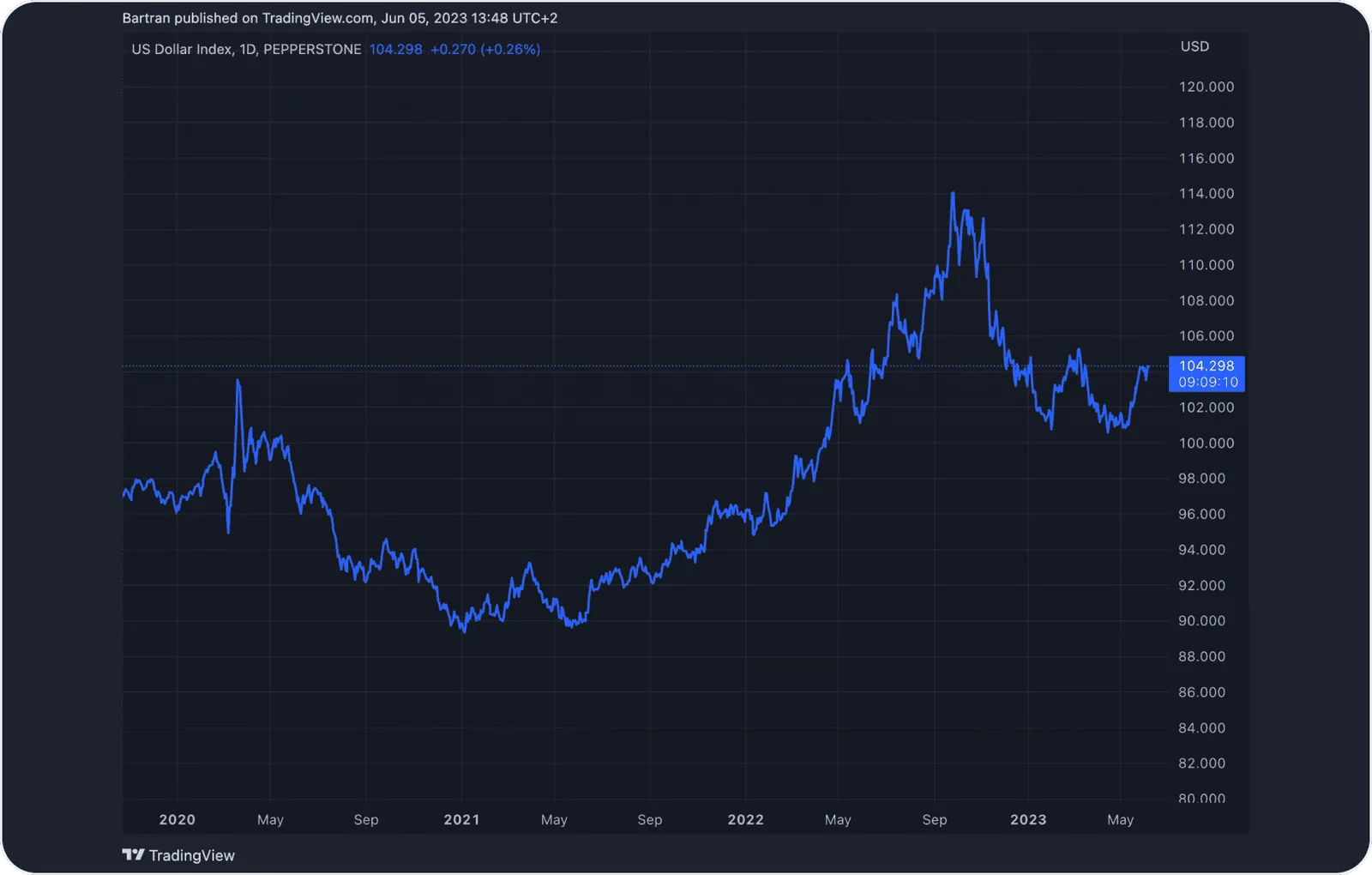Click the 2021 time axis label
The width and height of the screenshot is (1372, 875).
461,819
